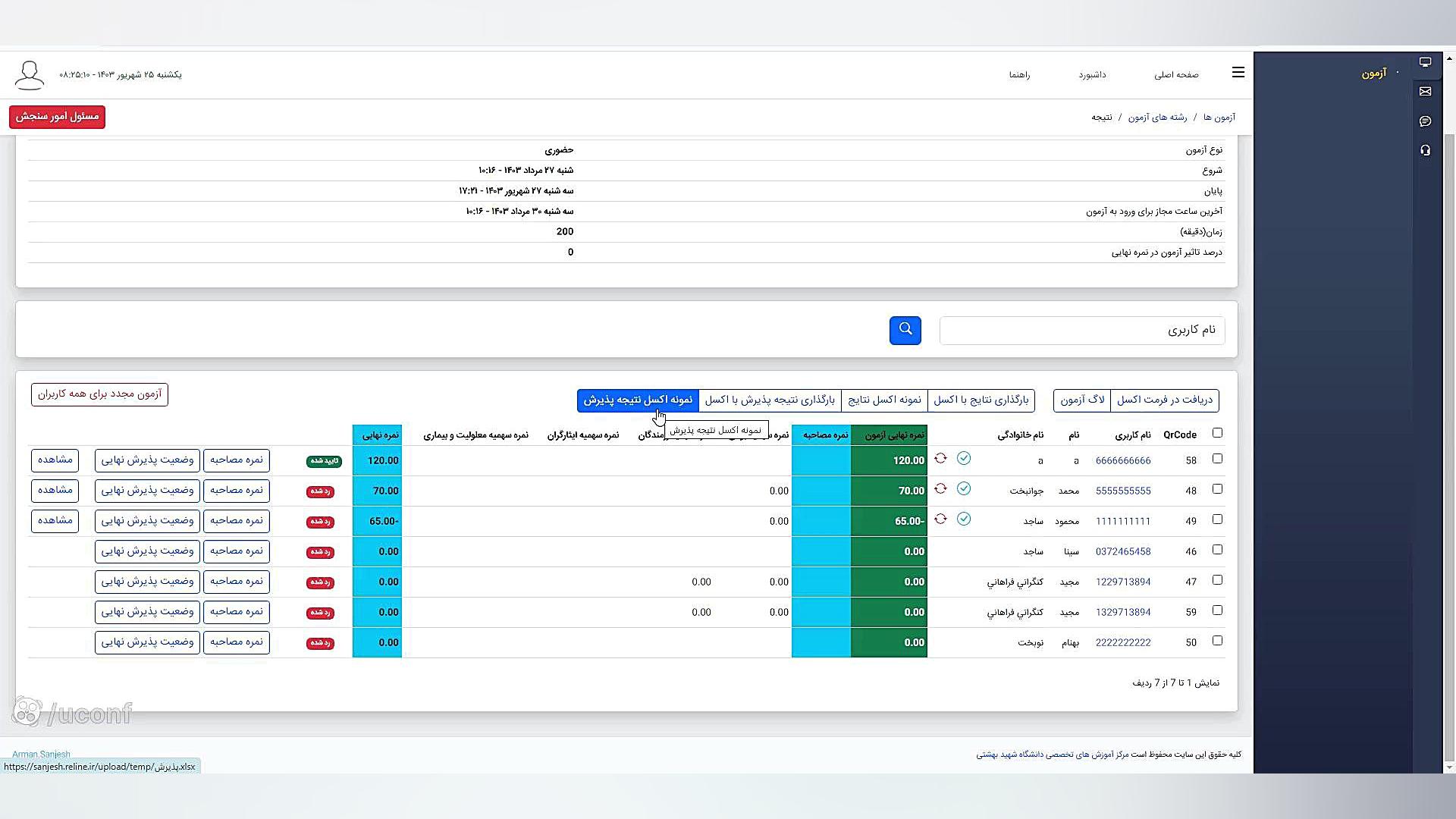Go to the راهنما menu item
This screenshot has width=1456, height=819.
pyautogui.click(x=1019, y=75)
